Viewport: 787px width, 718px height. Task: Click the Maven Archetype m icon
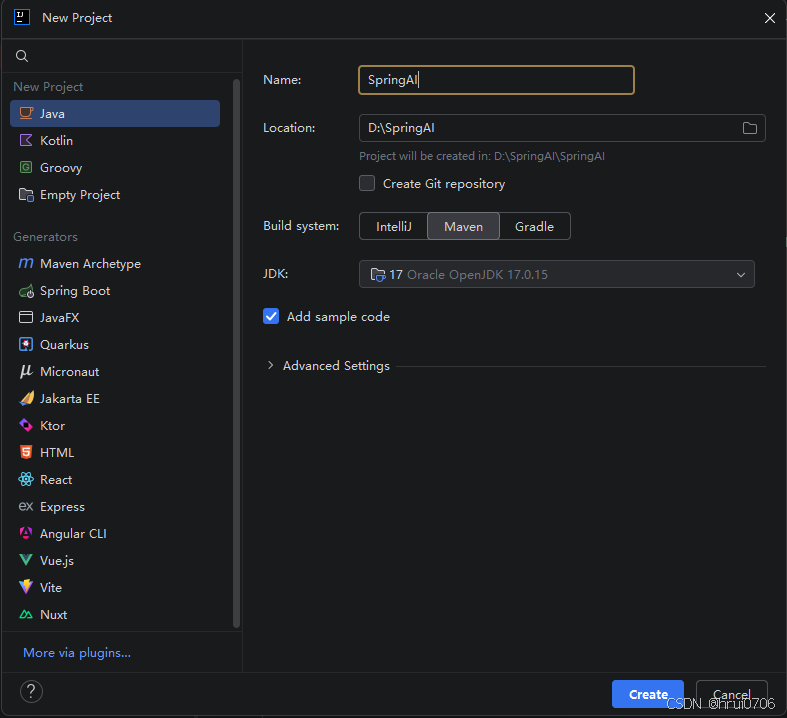26,263
